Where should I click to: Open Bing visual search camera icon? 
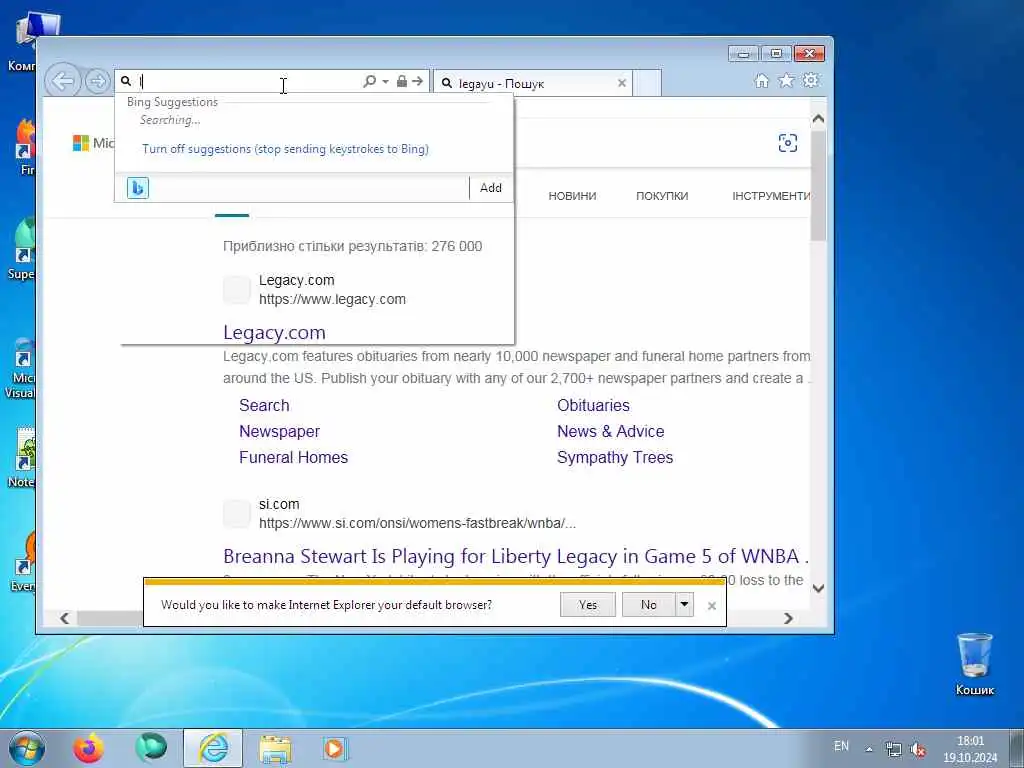click(788, 143)
